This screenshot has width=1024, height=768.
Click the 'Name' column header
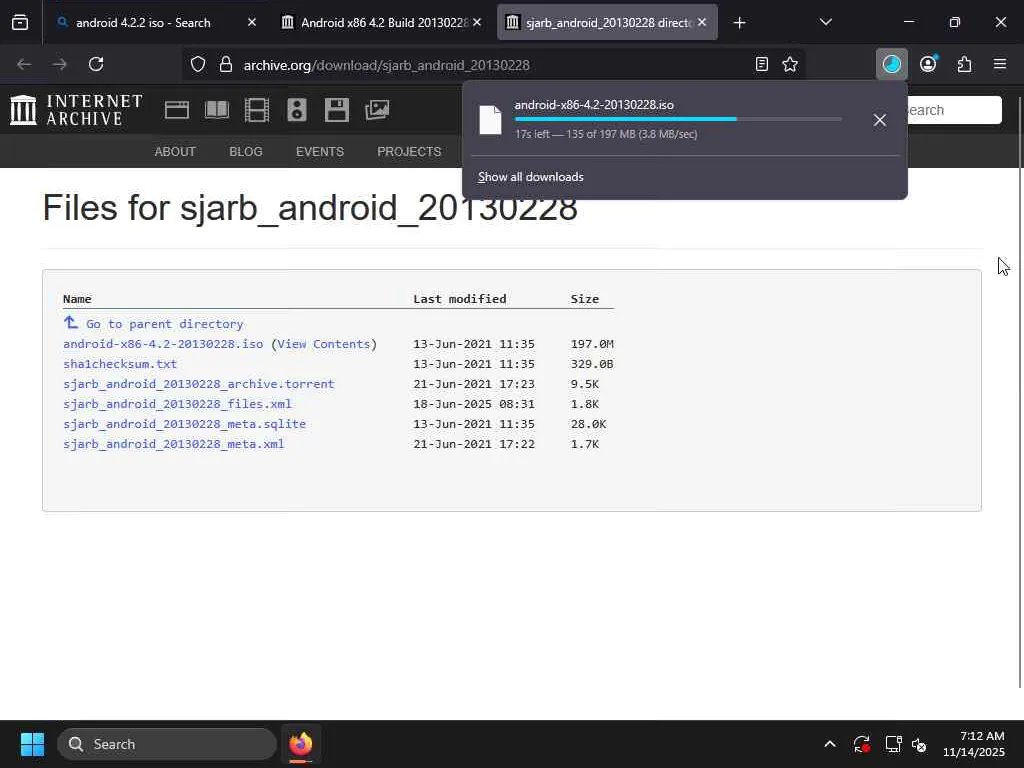(x=77, y=298)
